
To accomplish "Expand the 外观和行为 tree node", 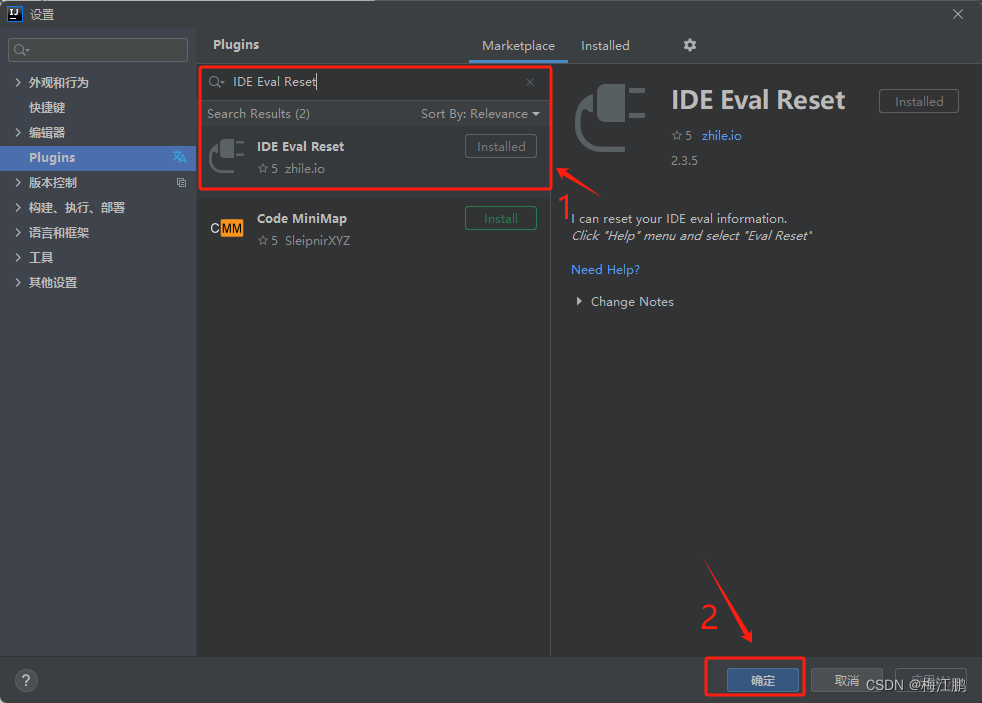I will click(x=18, y=82).
